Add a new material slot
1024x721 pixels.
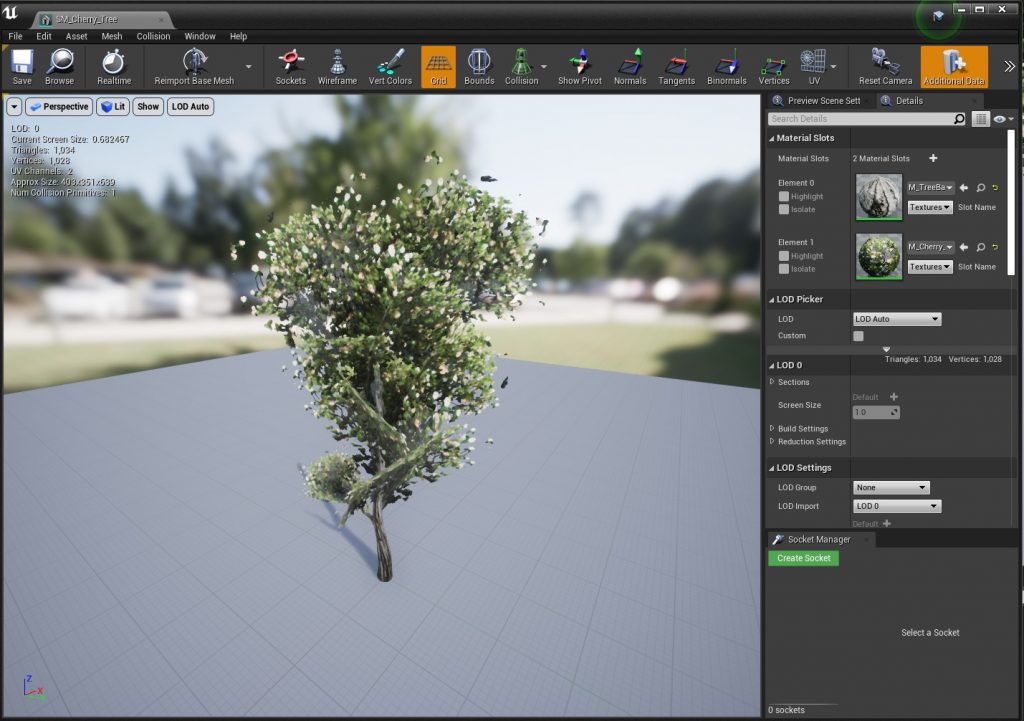933,158
